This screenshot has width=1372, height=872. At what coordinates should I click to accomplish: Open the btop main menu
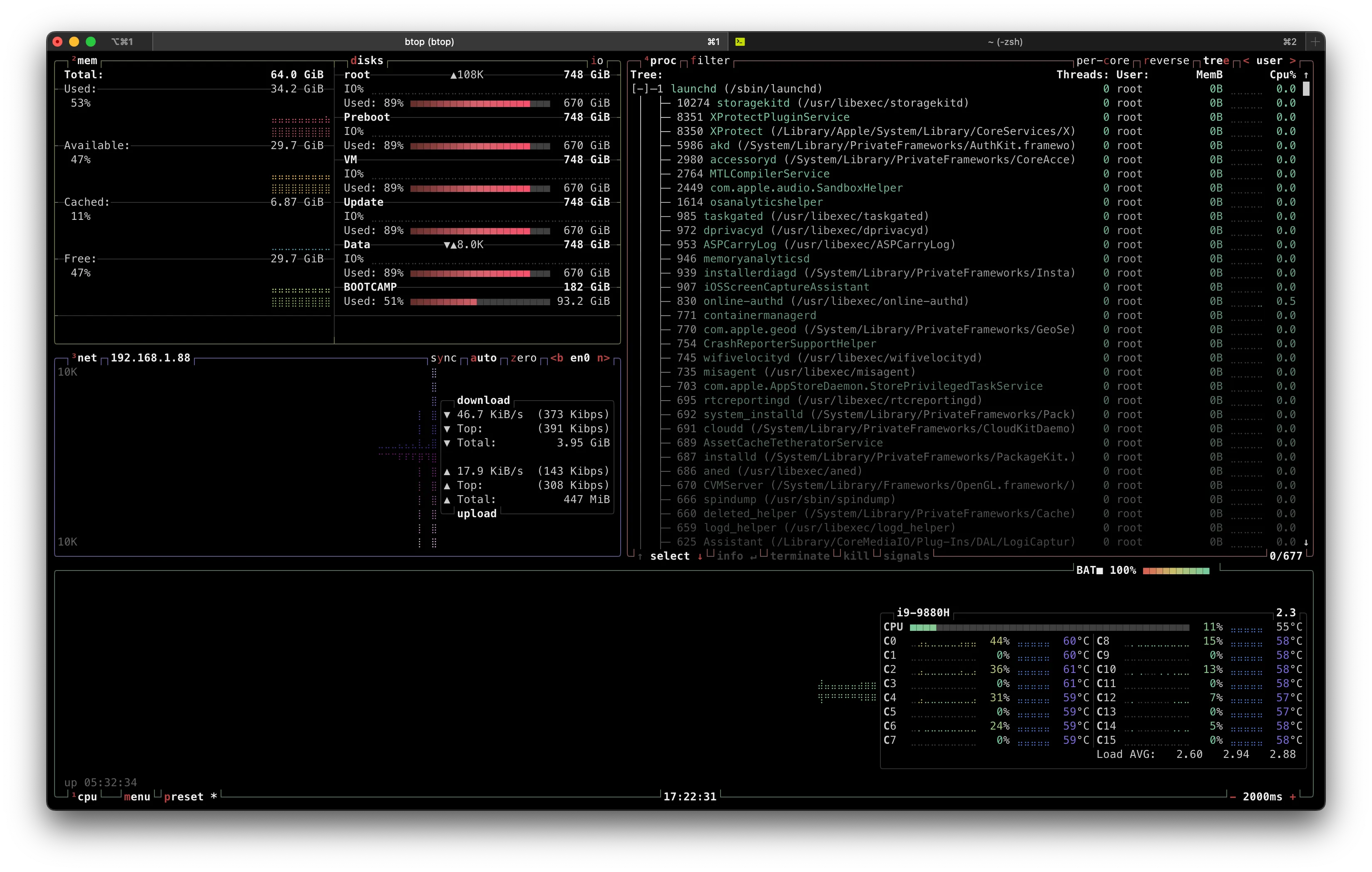coord(137,796)
